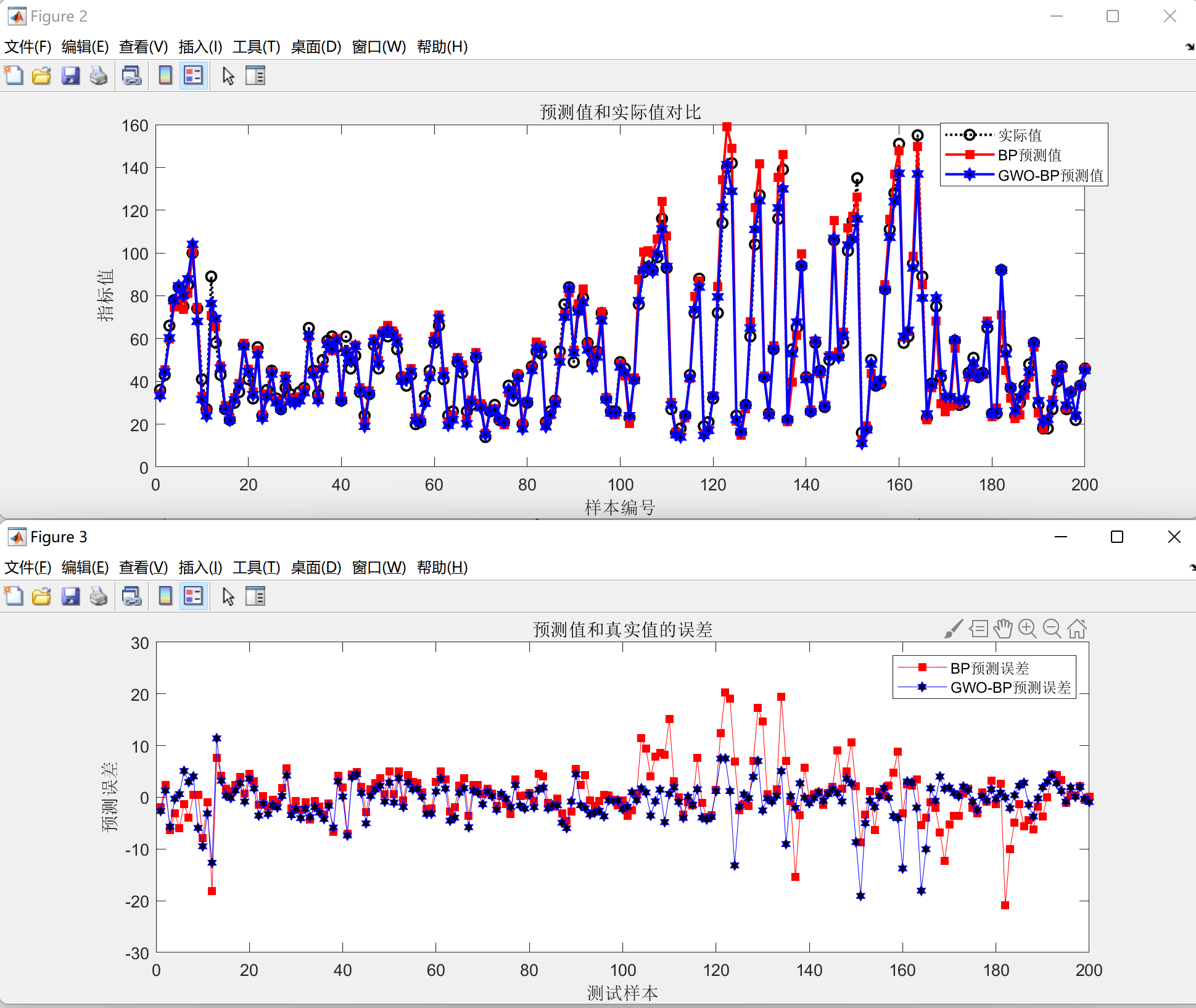Screen dimensions: 1196x1008
Task: Activate the Pan hand tool in Figure 3
Action: pos(1003,629)
